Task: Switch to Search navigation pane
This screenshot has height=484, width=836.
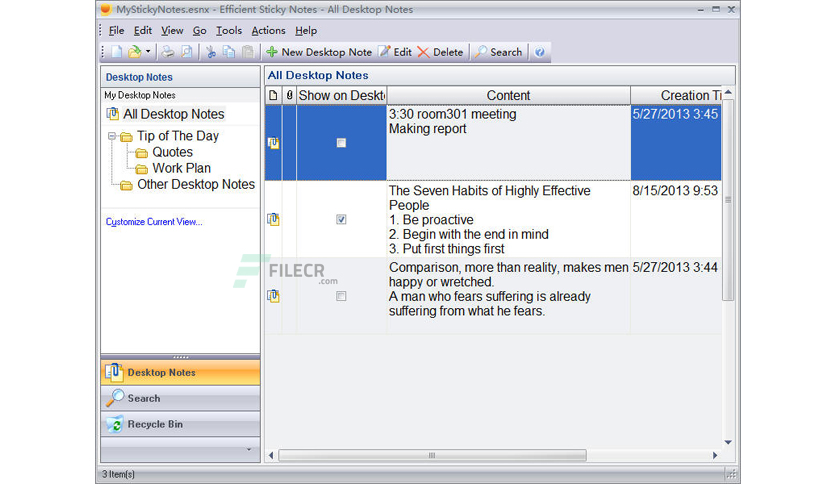Action: (180, 398)
